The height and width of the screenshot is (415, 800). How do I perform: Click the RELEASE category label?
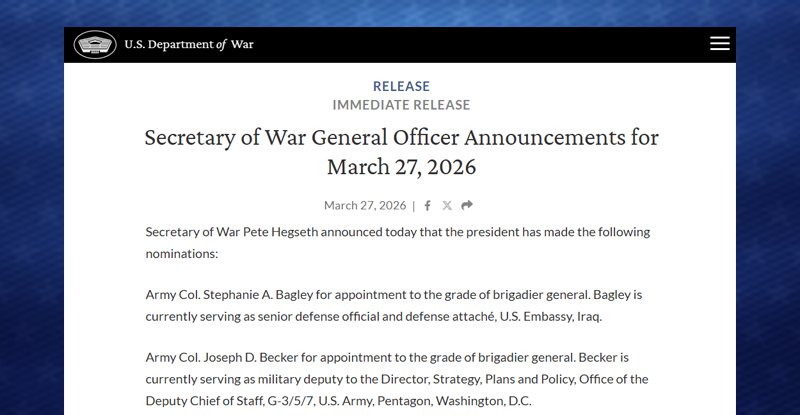(x=401, y=86)
